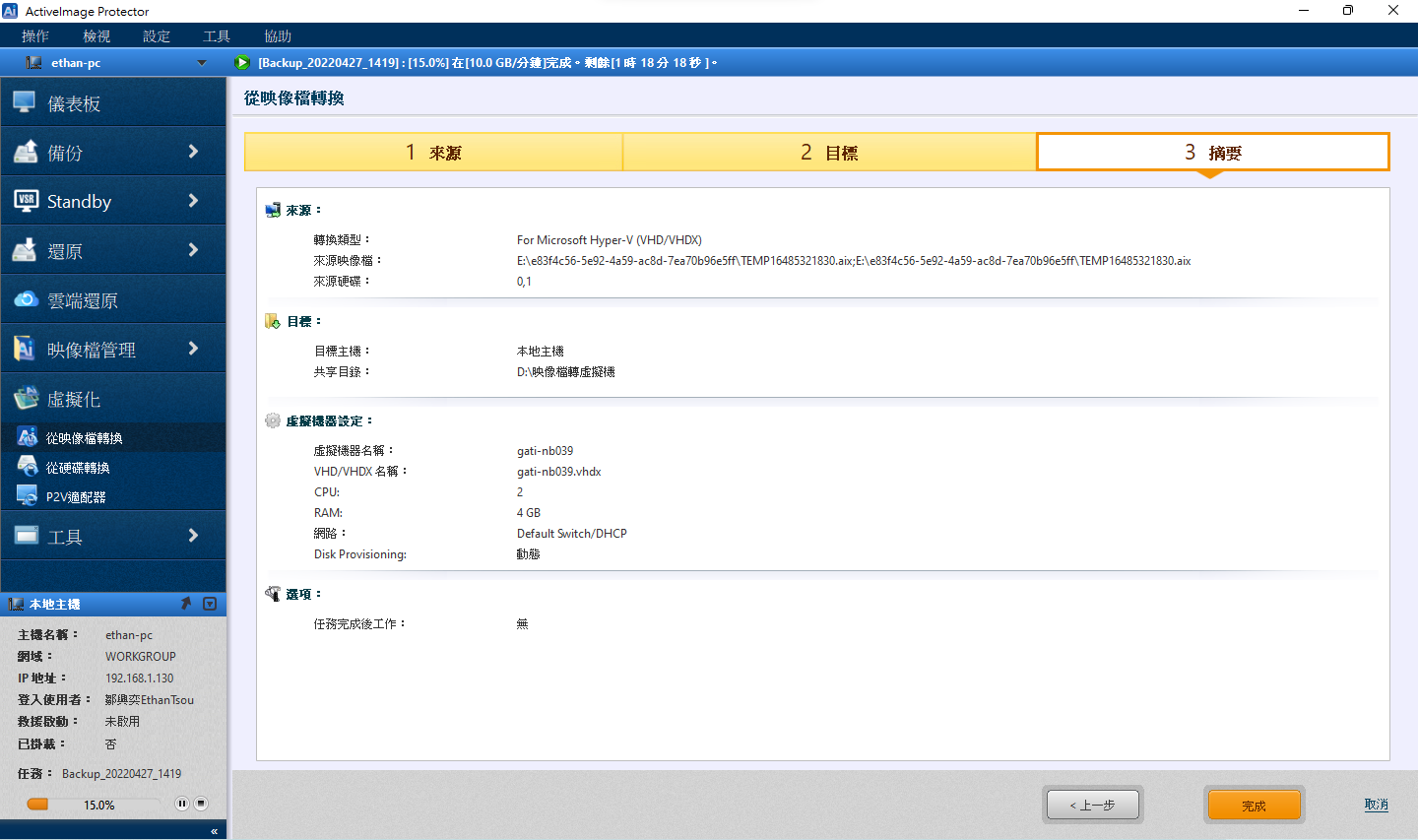Select 從映像檔轉換 in the sidebar
Screen dimensions: 1418x840
pos(84,438)
